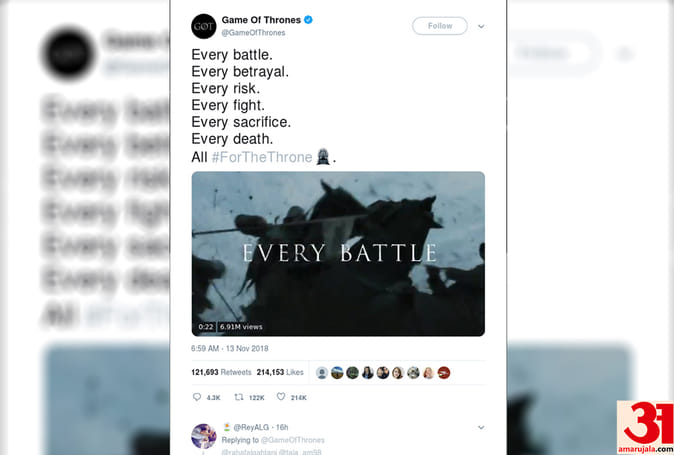Screen dimensions: 674x455
Task: Expand the tweet options chevron near Follow
Action: point(481,26)
